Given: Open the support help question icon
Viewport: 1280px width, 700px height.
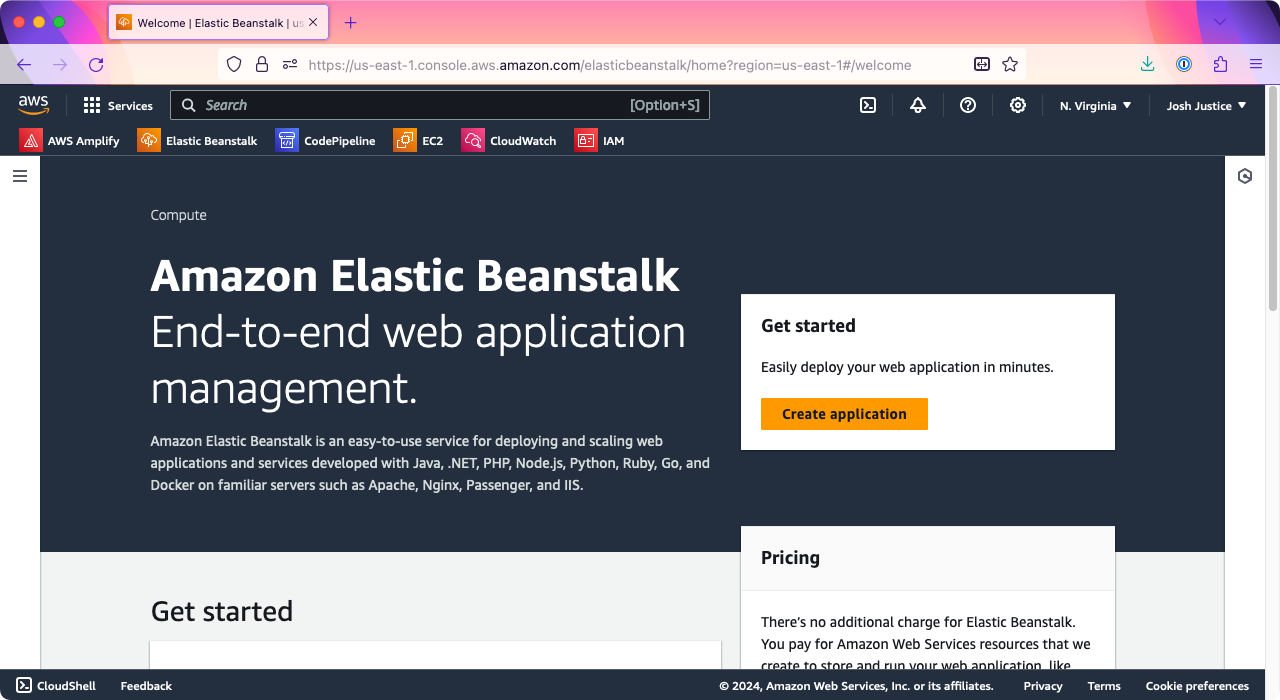Looking at the screenshot, I should [968, 105].
